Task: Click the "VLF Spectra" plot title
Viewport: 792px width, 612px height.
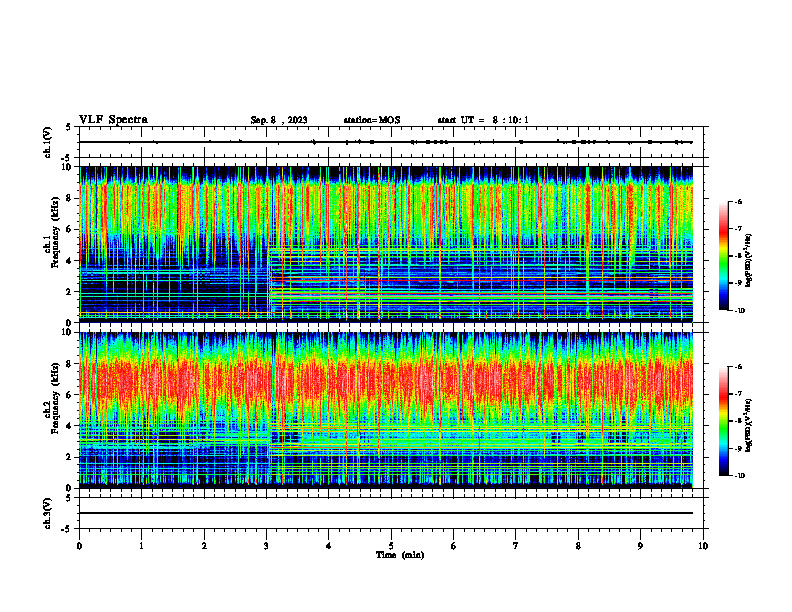Action: (x=113, y=120)
